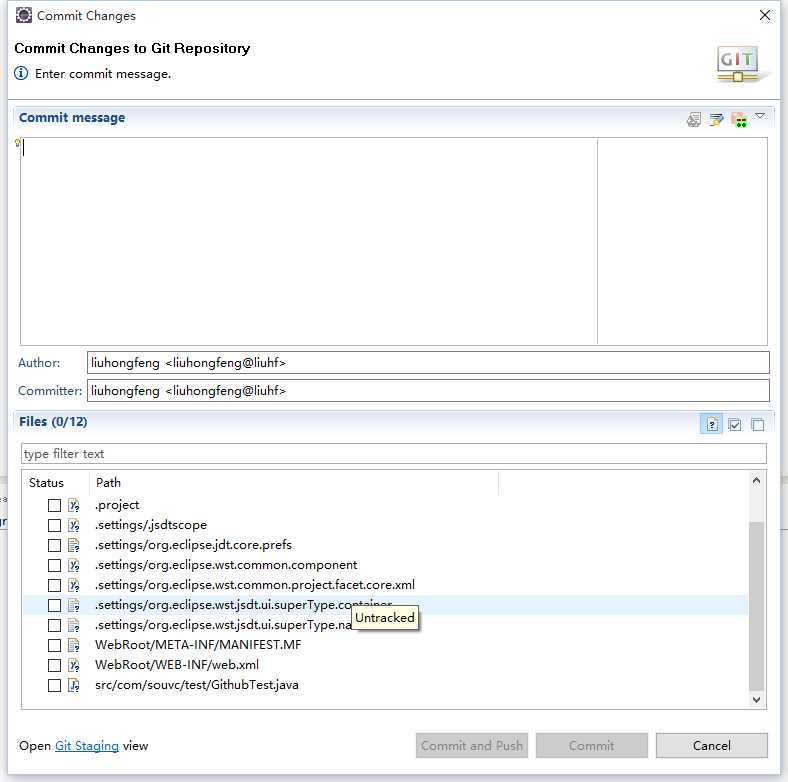
Task: Open the Git Staging view link
Action: tap(87, 746)
